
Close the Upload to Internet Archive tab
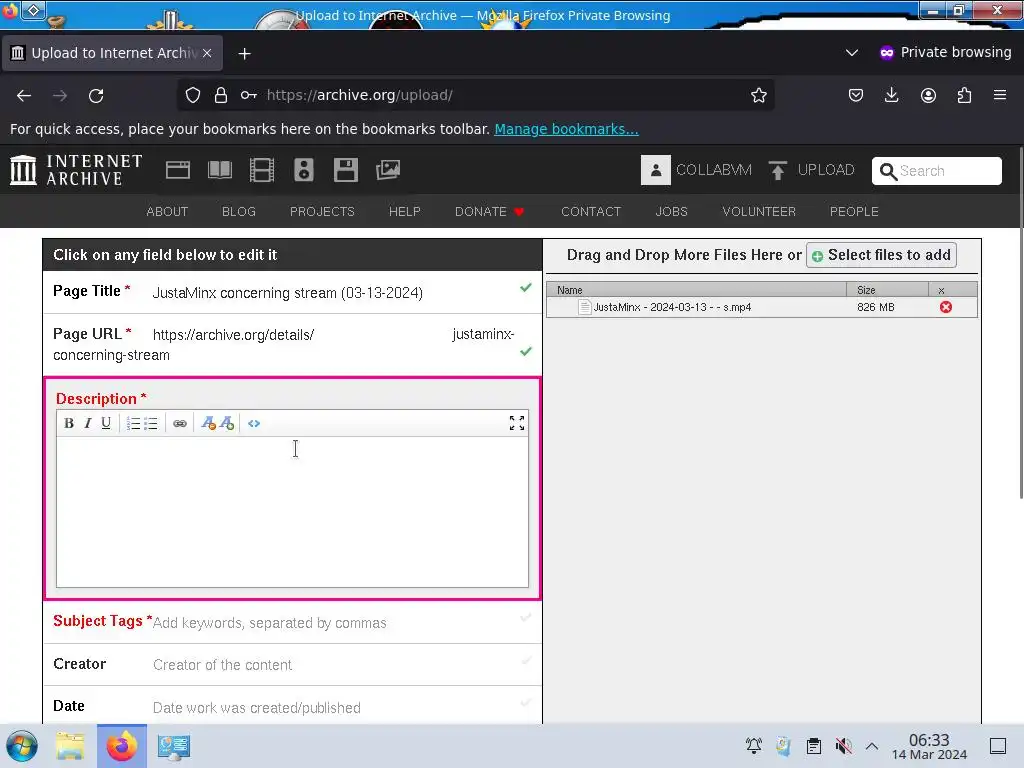click(x=207, y=53)
